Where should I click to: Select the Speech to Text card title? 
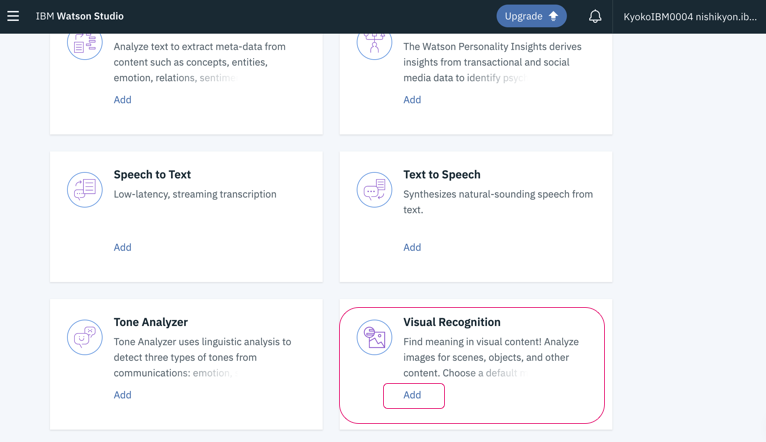(x=152, y=174)
